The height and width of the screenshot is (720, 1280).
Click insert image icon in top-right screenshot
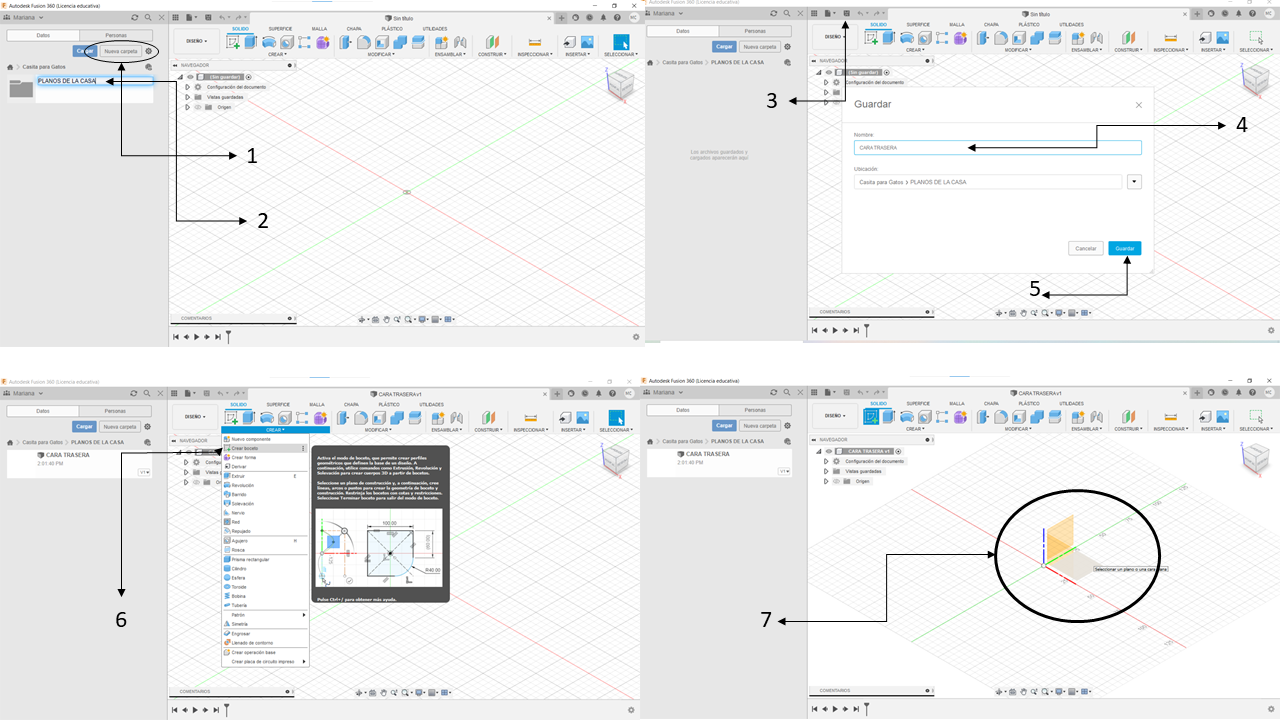pyautogui.click(x=1222, y=38)
